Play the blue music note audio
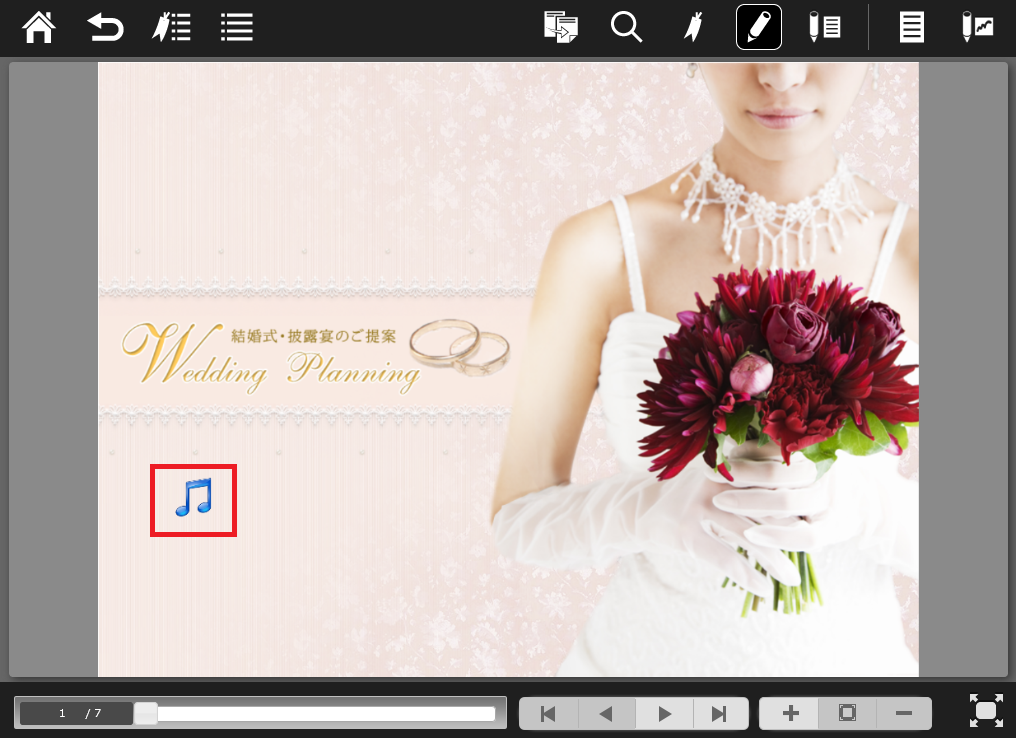The width and height of the screenshot is (1016, 738). (x=193, y=499)
